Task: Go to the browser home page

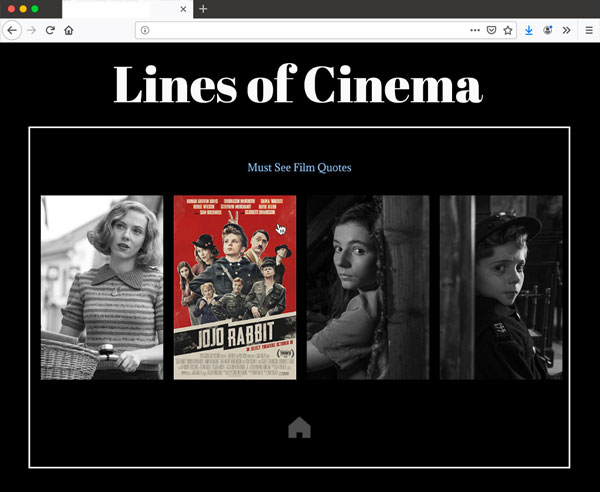Action: click(69, 30)
